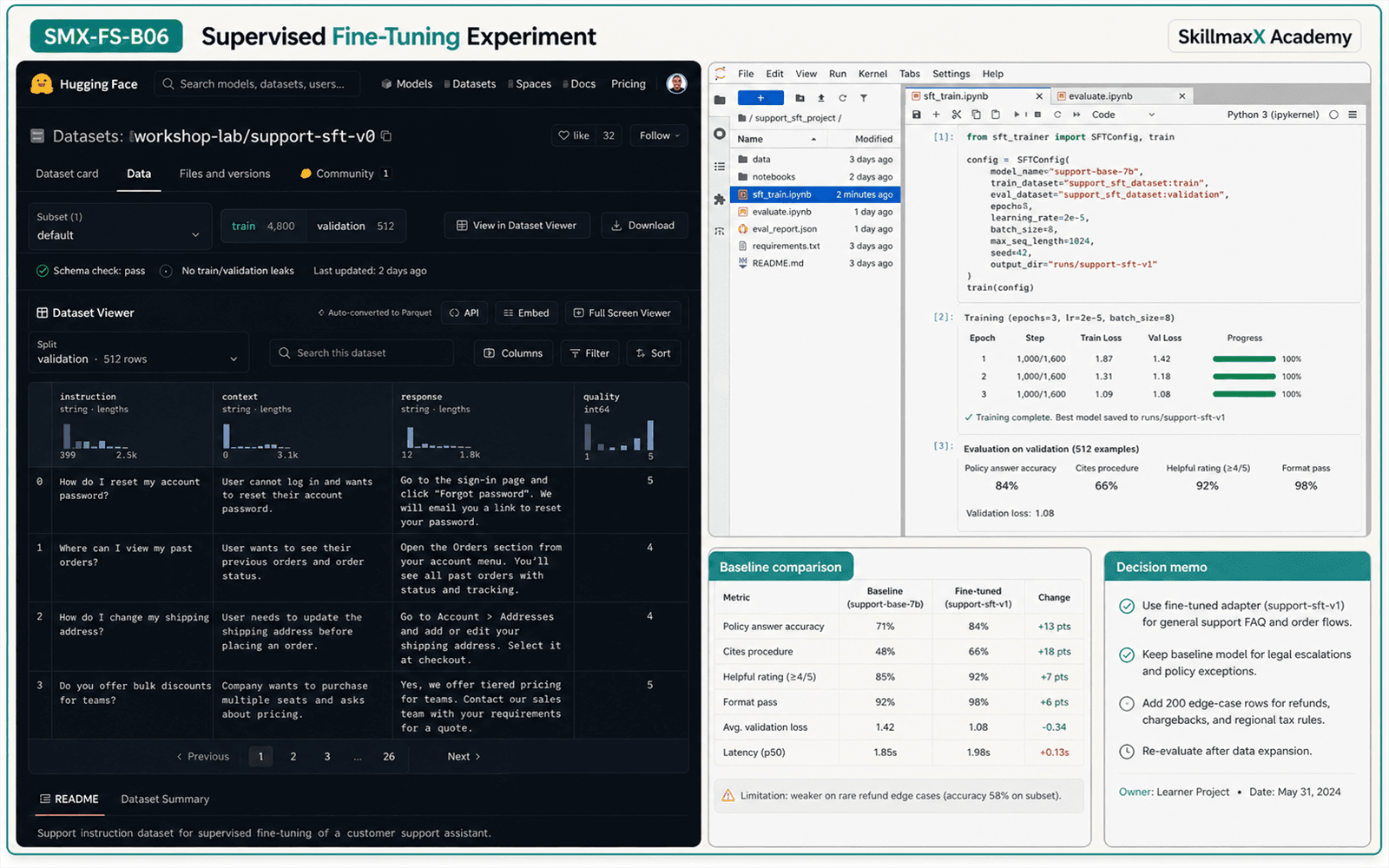This screenshot has width=1389, height=868.
Task: Restart the kernel with the circular arrow
Action: pos(1057,115)
